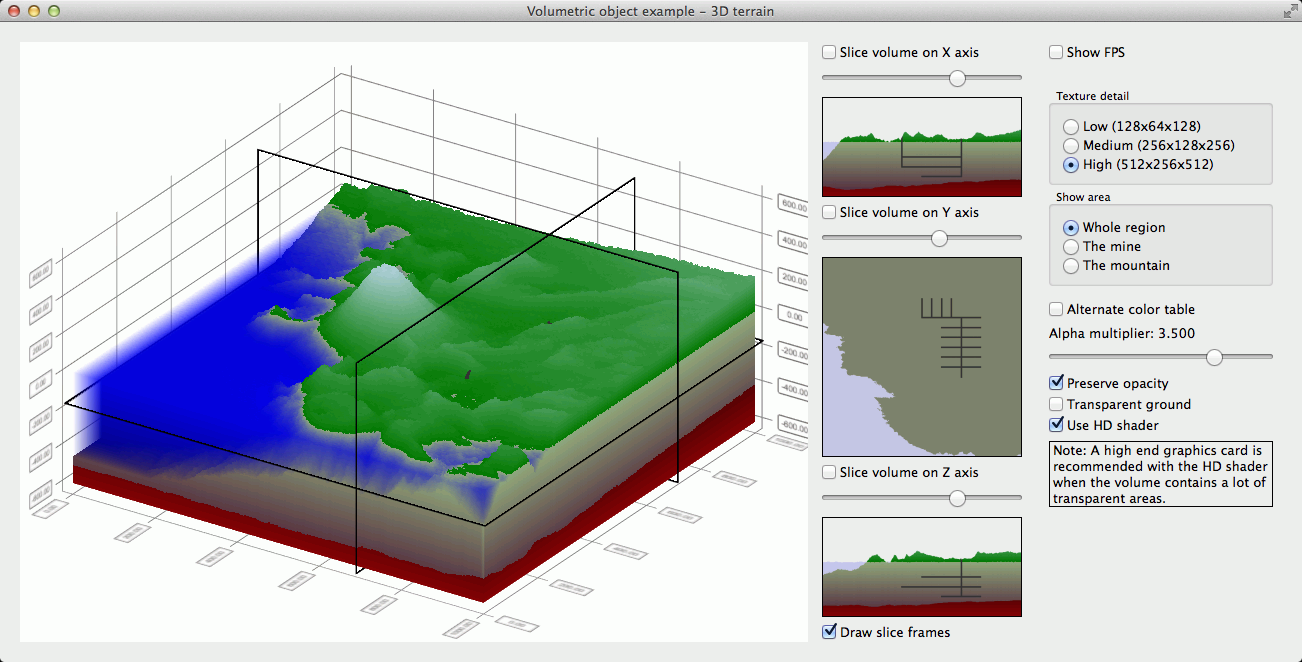Enable the Slice volume on X axis checkbox
1302x662 pixels.
828,52
